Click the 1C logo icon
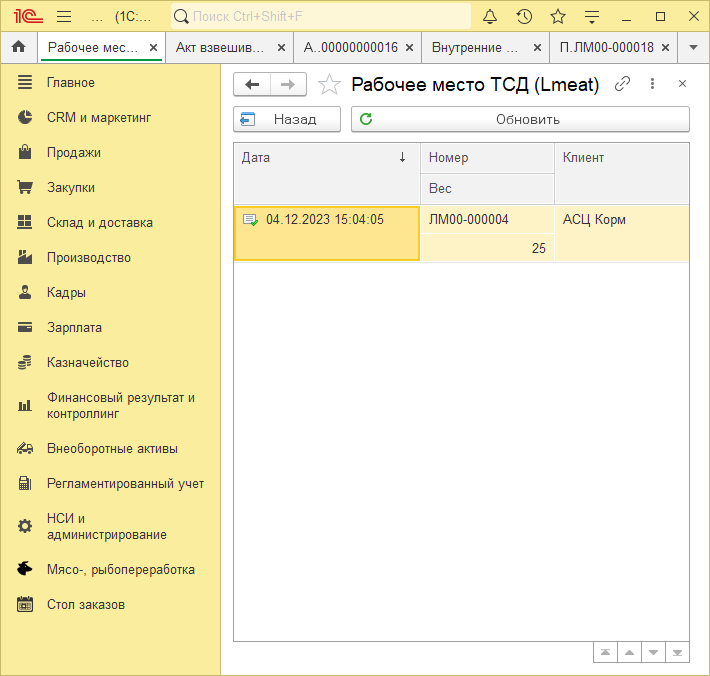 tap(28, 16)
